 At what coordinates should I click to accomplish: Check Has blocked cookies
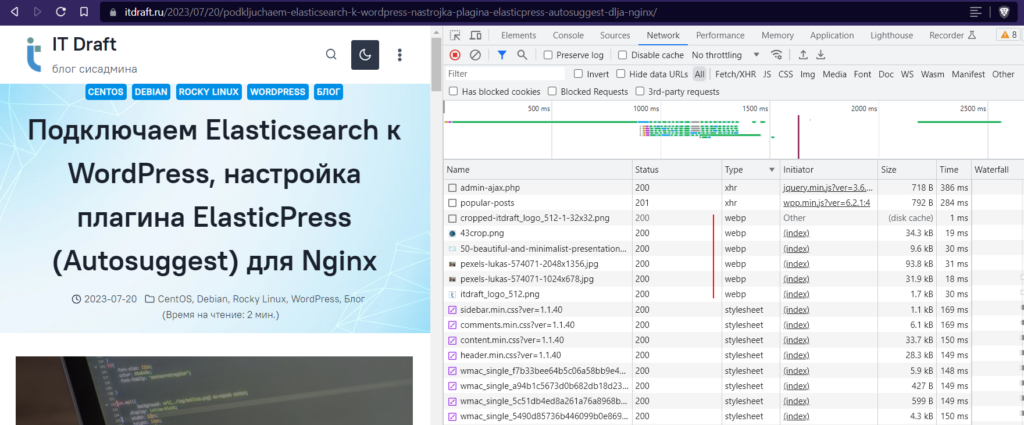pyautogui.click(x=453, y=92)
